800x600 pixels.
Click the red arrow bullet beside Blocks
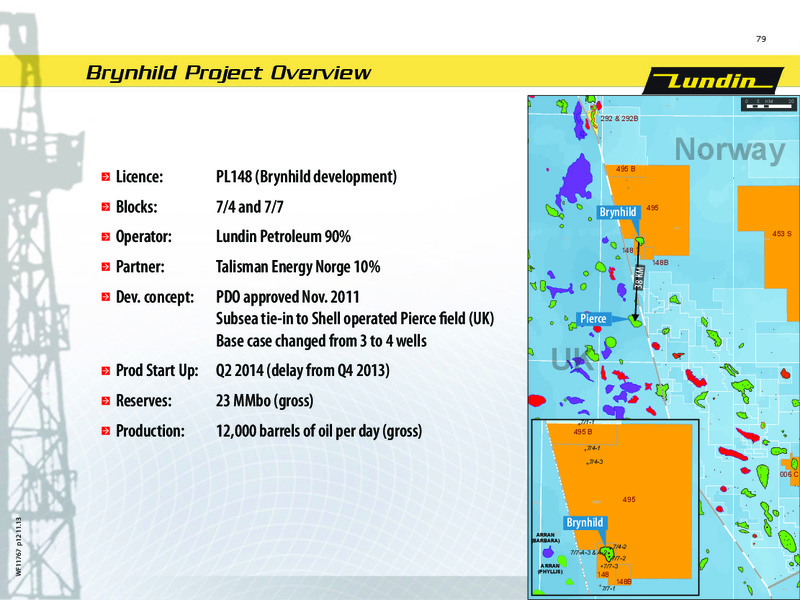[x=106, y=207]
